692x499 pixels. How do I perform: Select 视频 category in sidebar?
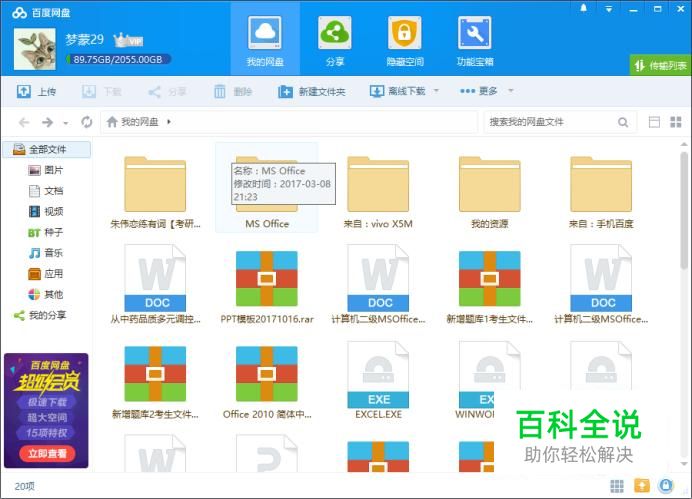(46, 211)
